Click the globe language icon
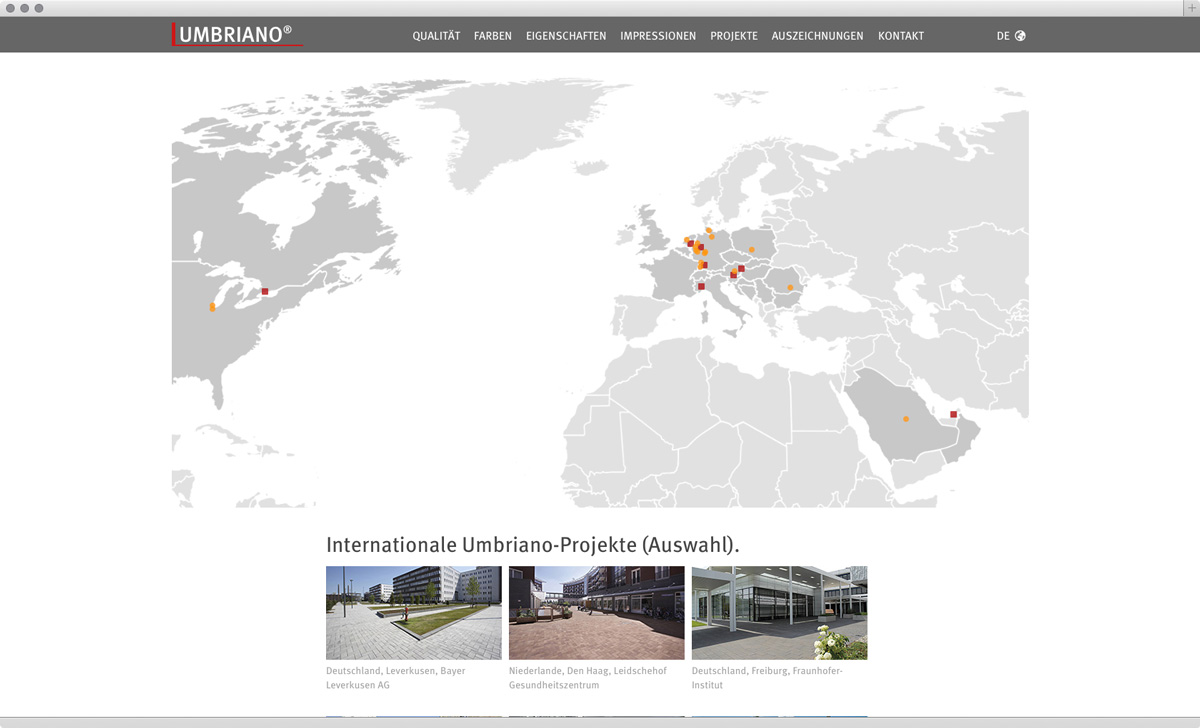The image size is (1200, 728). 1020,36
